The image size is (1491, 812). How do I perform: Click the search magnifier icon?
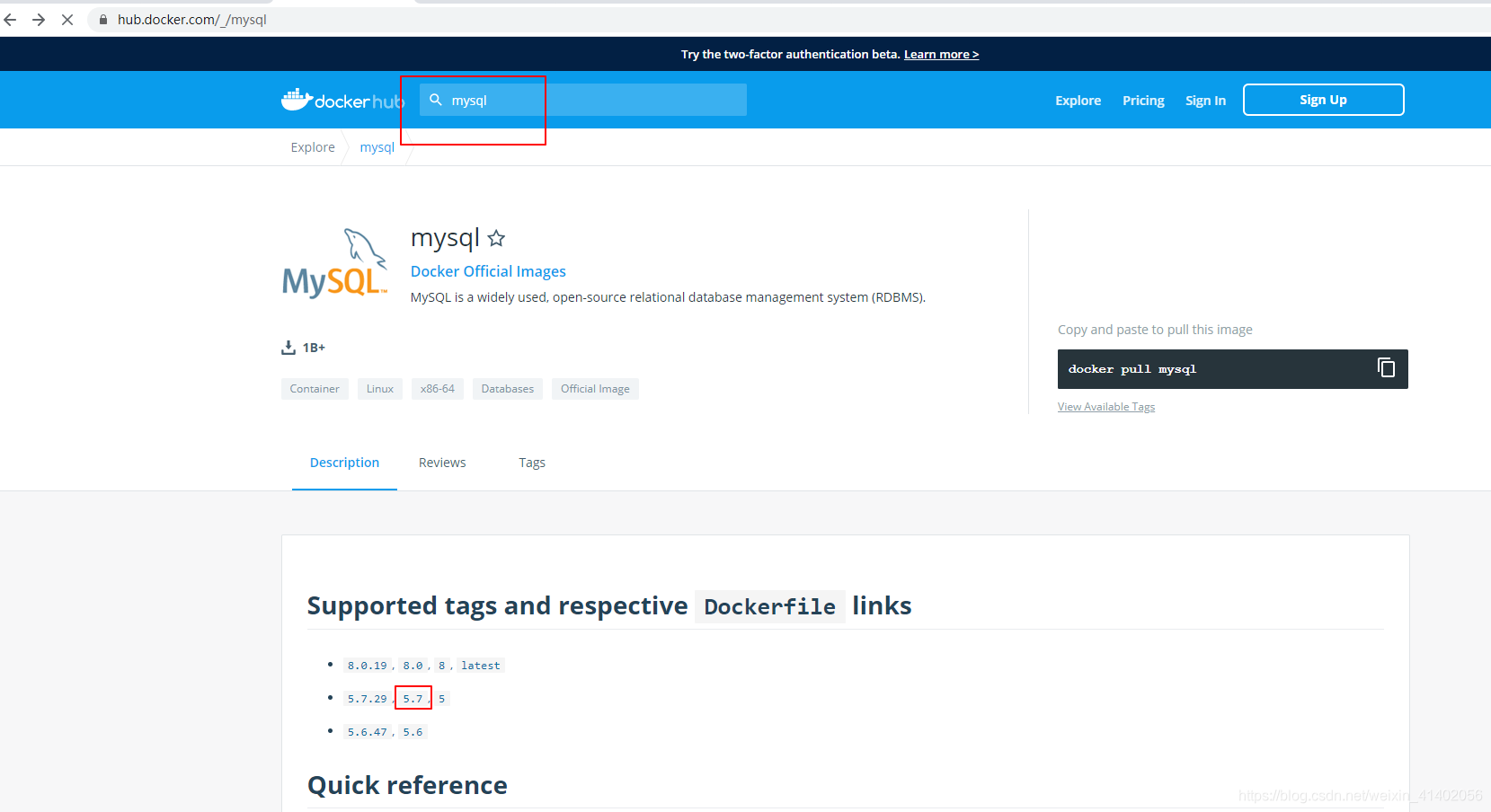pyautogui.click(x=436, y=100)
